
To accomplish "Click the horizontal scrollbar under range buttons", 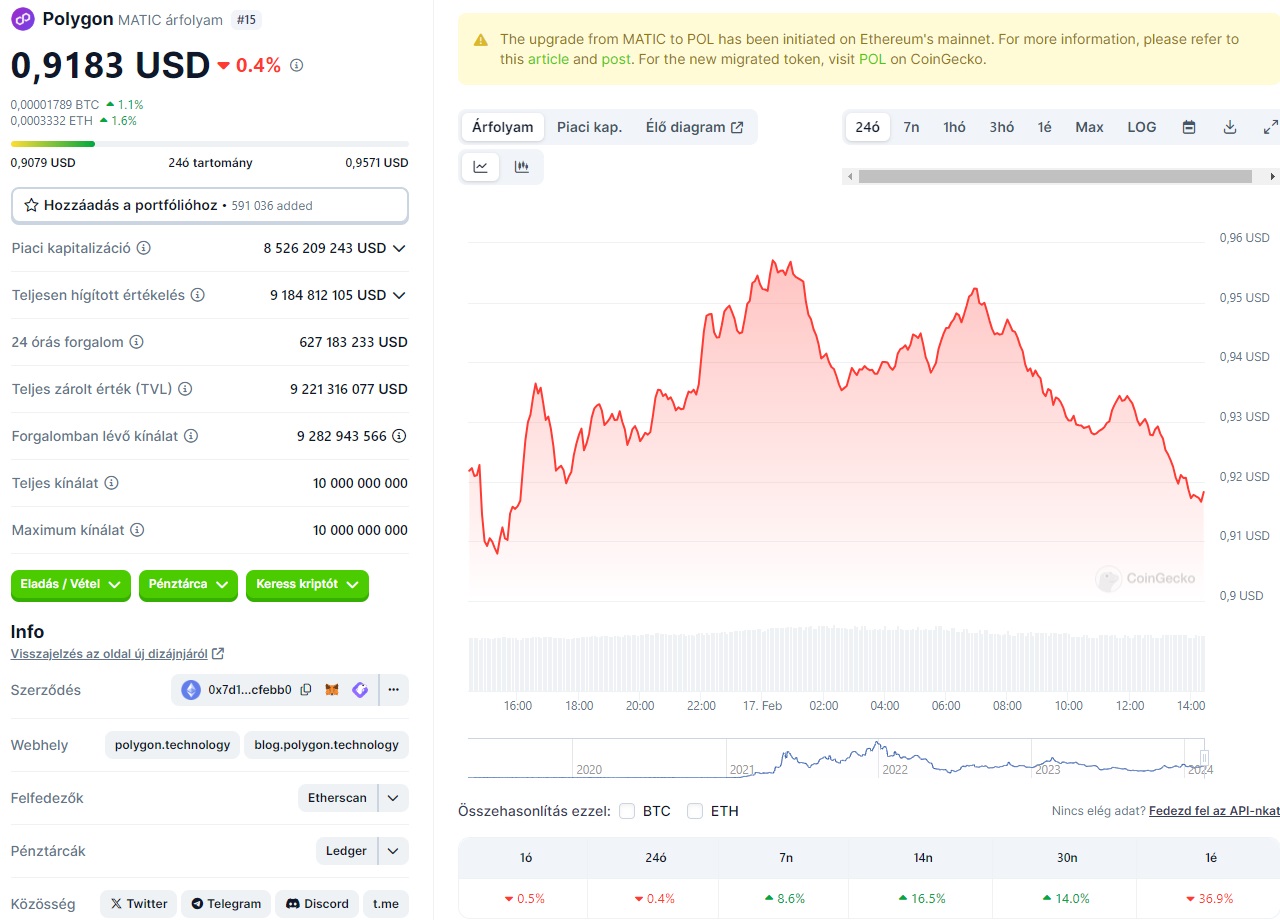I will click(x=1055, y=176).
